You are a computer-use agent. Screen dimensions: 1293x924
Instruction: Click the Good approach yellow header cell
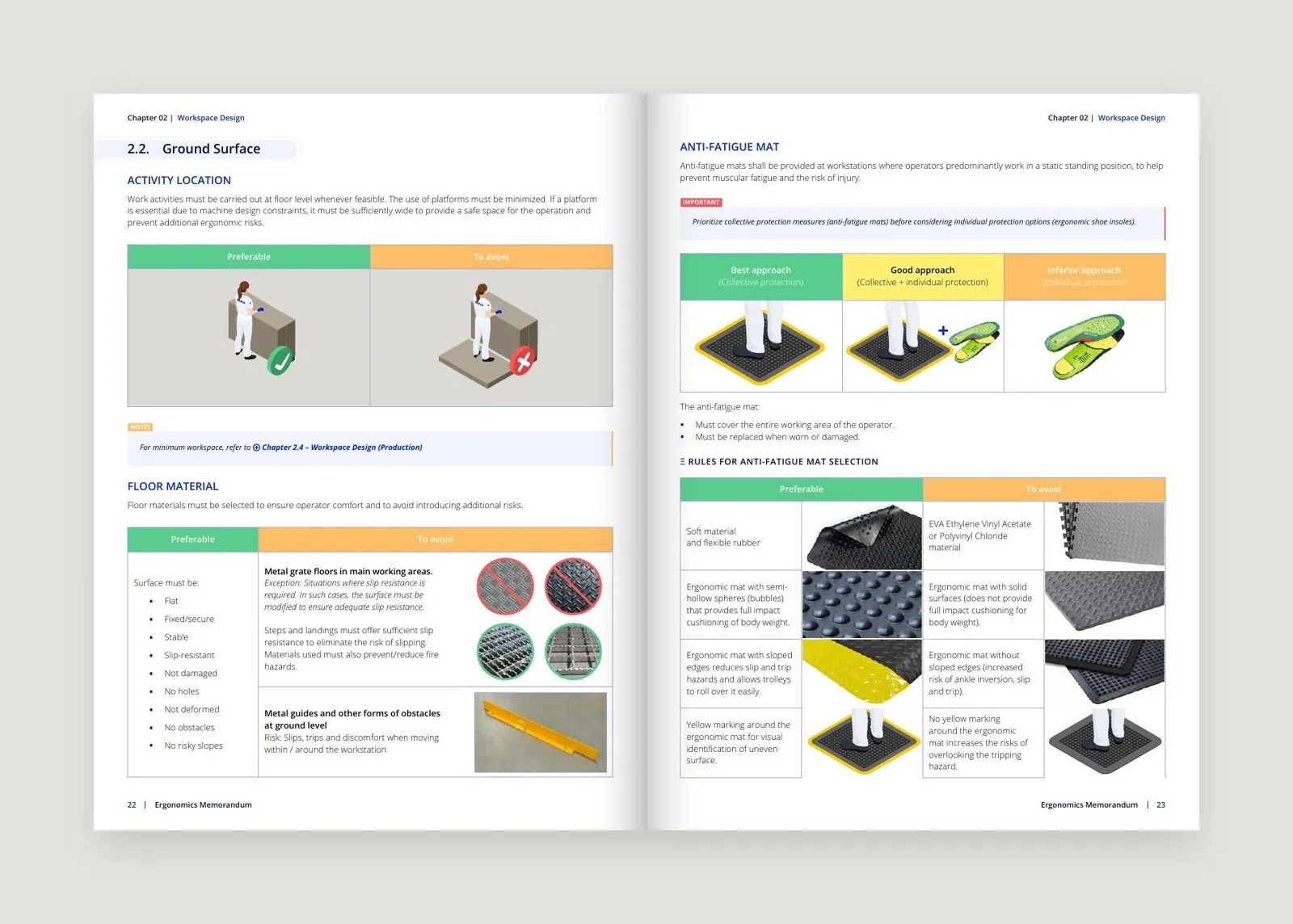(x=923, y=277)
